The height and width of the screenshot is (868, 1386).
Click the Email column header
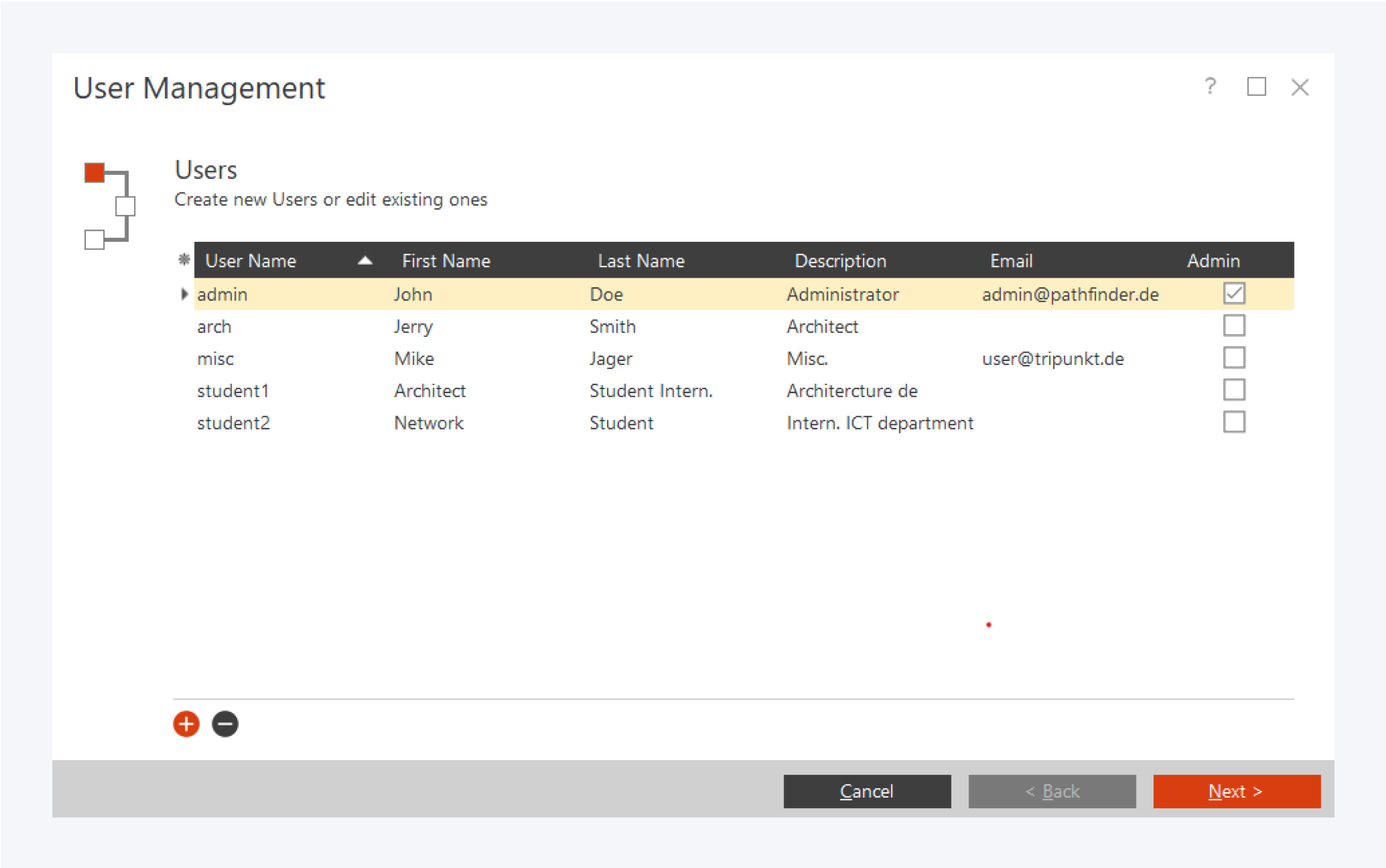click(1011, 261)
